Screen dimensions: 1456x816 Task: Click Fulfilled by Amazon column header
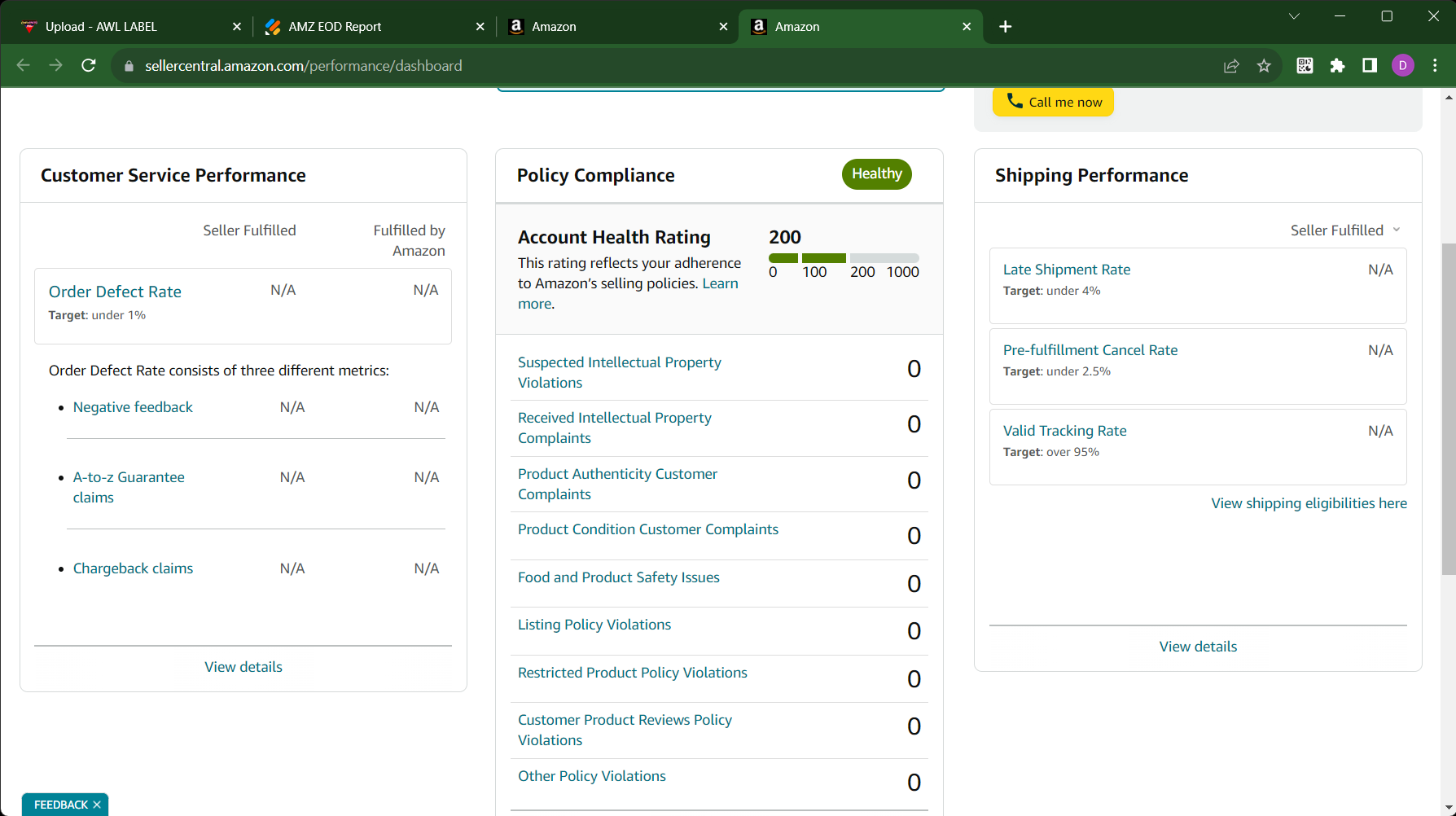point(409,240)
